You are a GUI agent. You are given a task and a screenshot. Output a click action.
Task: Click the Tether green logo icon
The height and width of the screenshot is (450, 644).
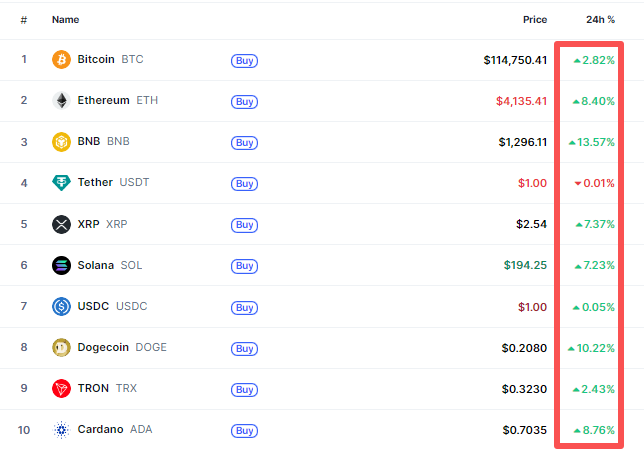tap(62, 183)
